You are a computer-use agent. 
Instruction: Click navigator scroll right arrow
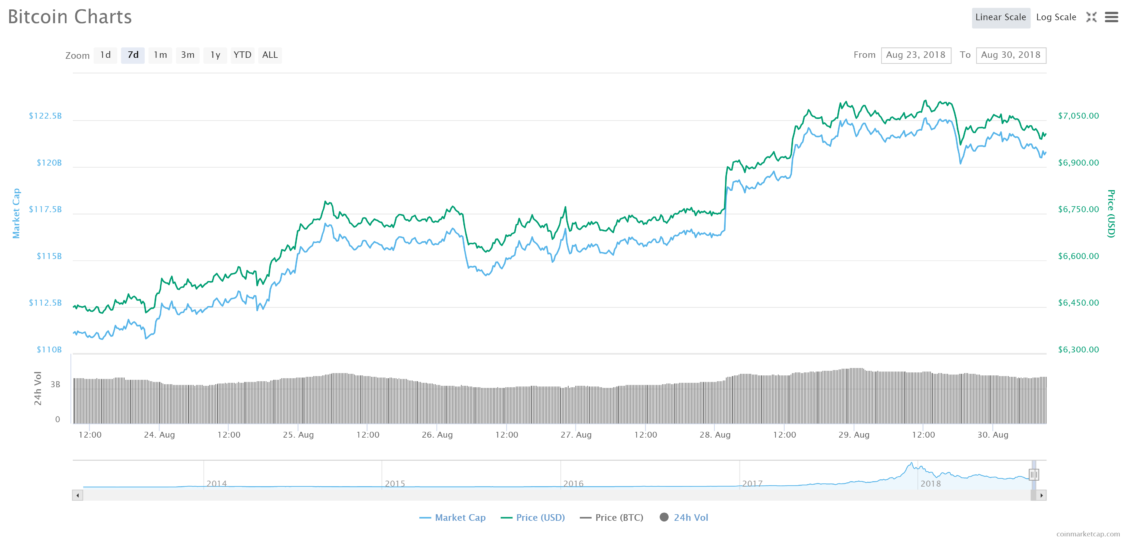point(1041,495)
